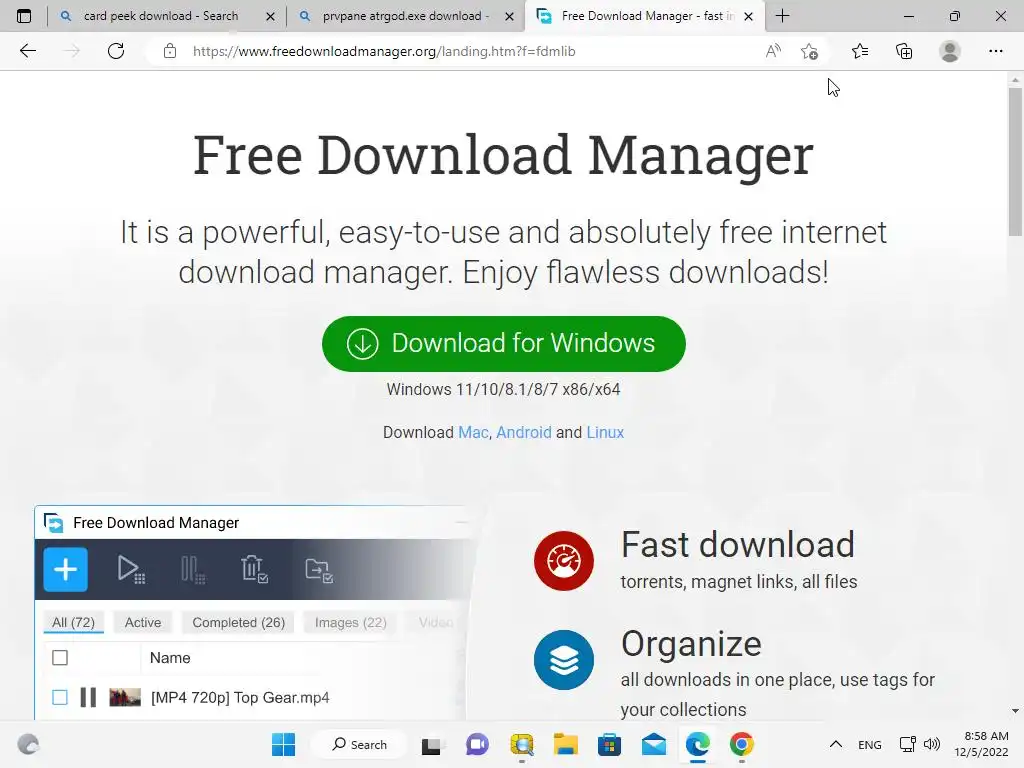Screen dimensions: 1024x768
Task: Open volume control in system tray
Action: [x=932, y=744]
